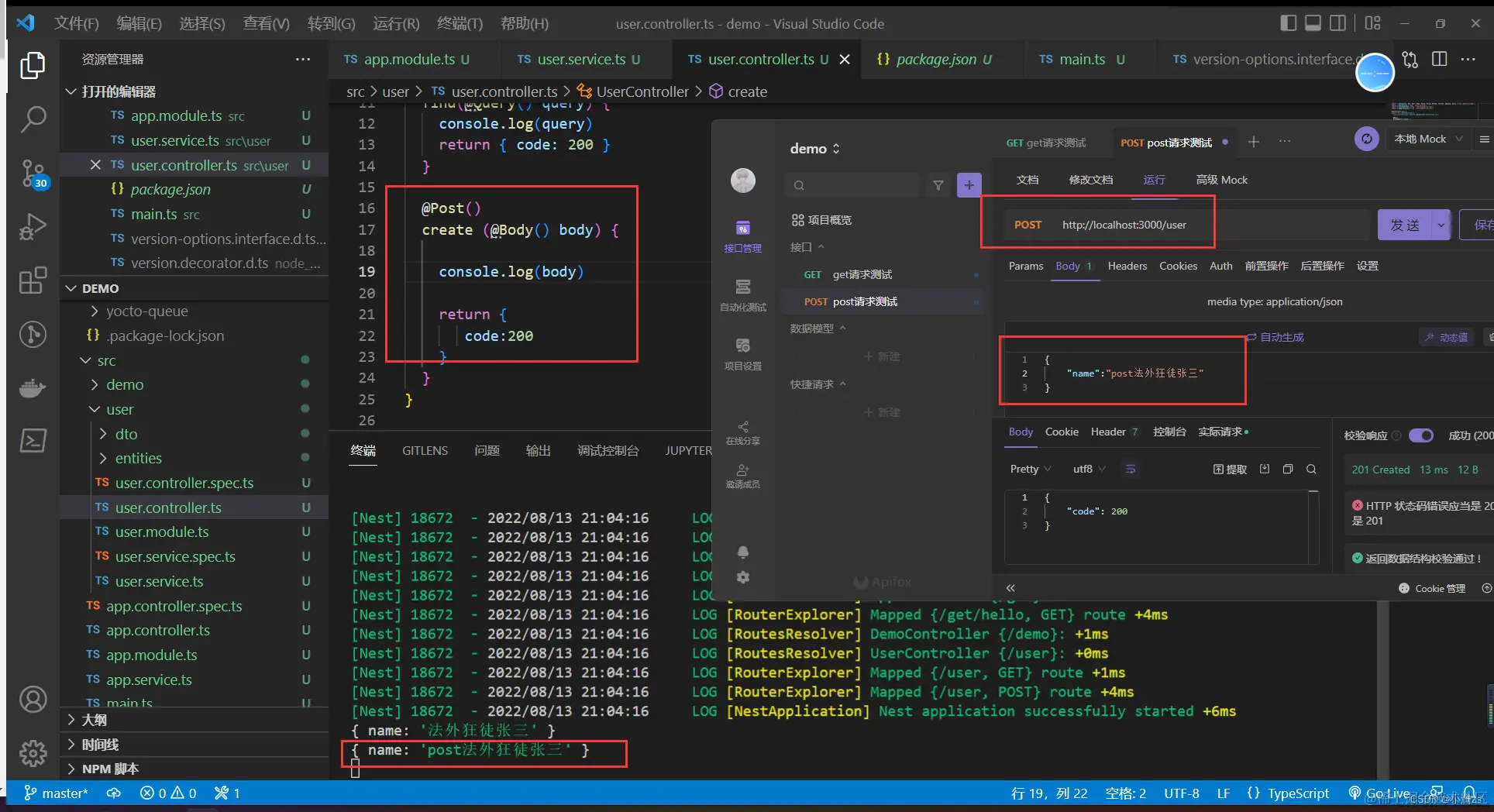
Task: Open Apifox 项目设置 sidebar icon
Action: pyautogui.click(x=742, y=353)
